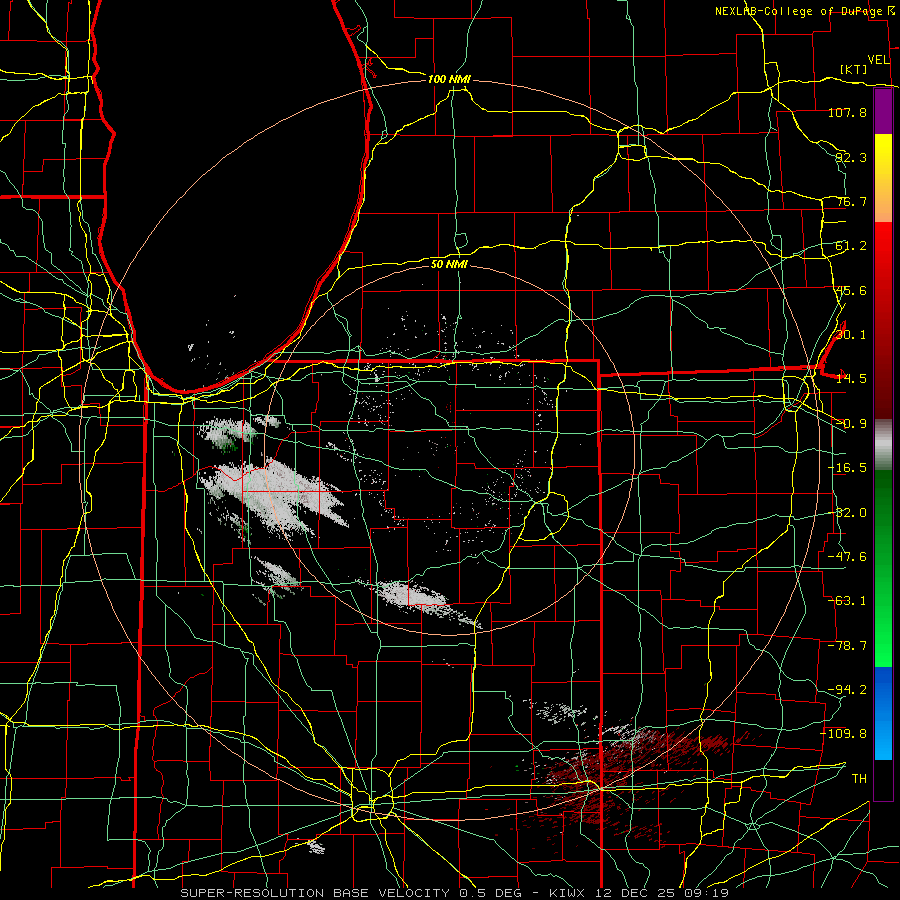Screen dimensions: 900x900
Task: Click the 30.1 legend value
Action: [x=851, y=335]
